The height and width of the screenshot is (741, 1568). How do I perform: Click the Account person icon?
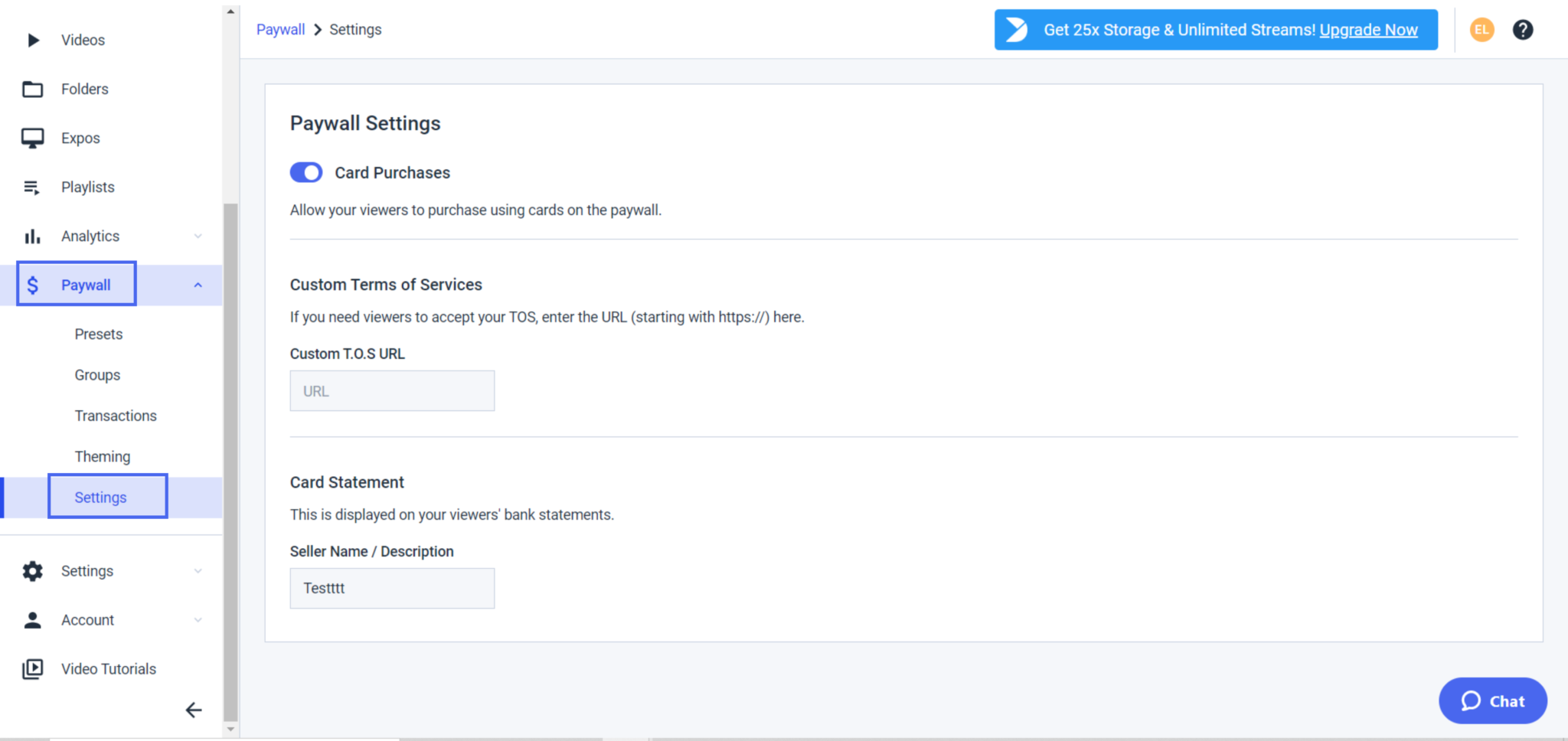point(34,620)
